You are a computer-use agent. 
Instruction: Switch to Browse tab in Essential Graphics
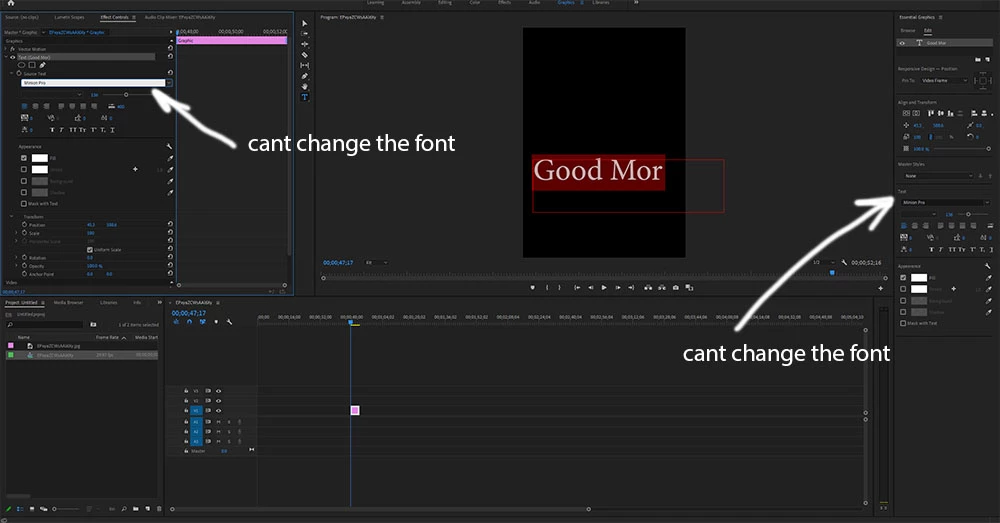(x=908, y=31)
